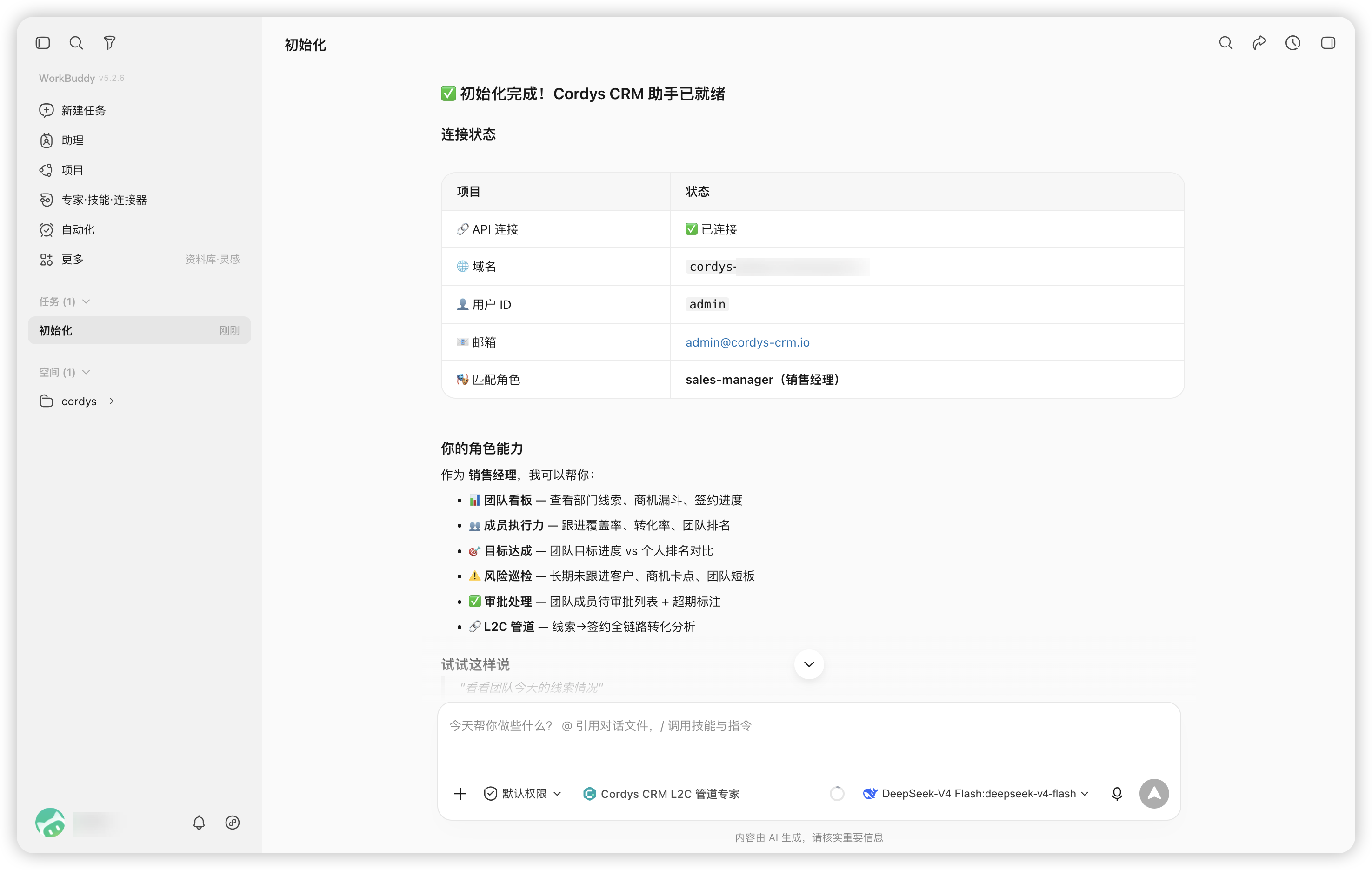Select Cordys CRM L2C 管道专家 expert chip
1372x870 pixels.
[661, 794]
